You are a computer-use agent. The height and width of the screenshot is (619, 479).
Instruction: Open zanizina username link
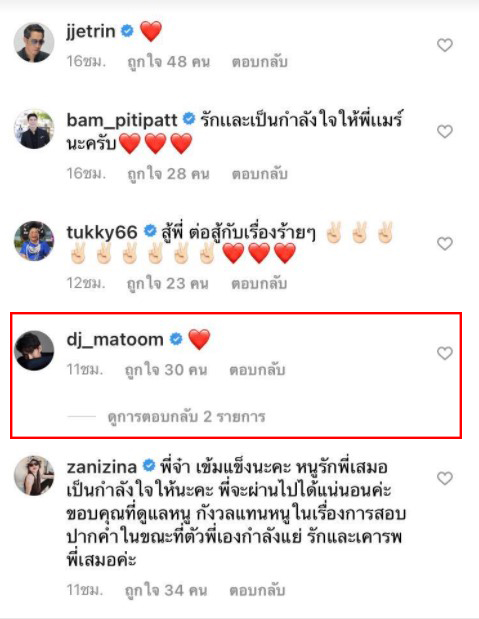pos(102,467)
